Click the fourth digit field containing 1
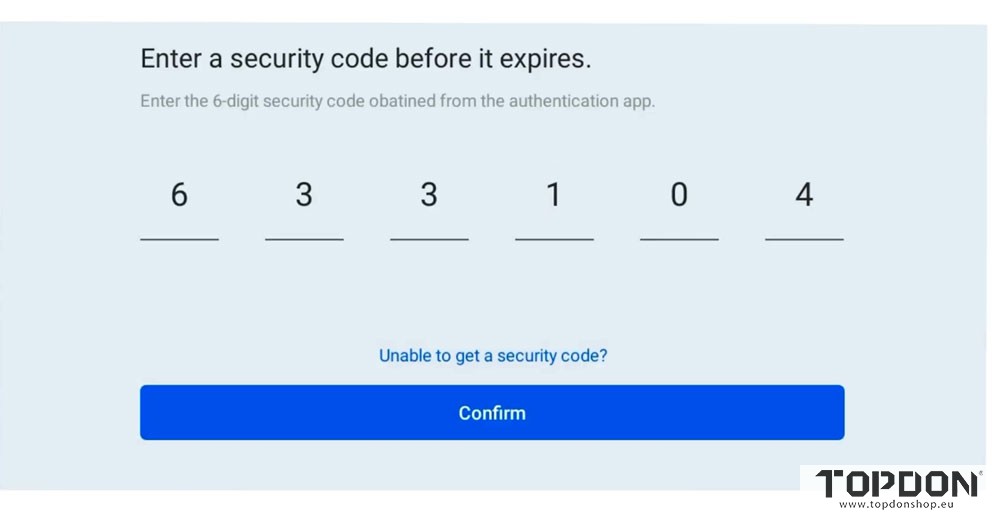Screen dimensions: 1000x515 coord(554,195)
